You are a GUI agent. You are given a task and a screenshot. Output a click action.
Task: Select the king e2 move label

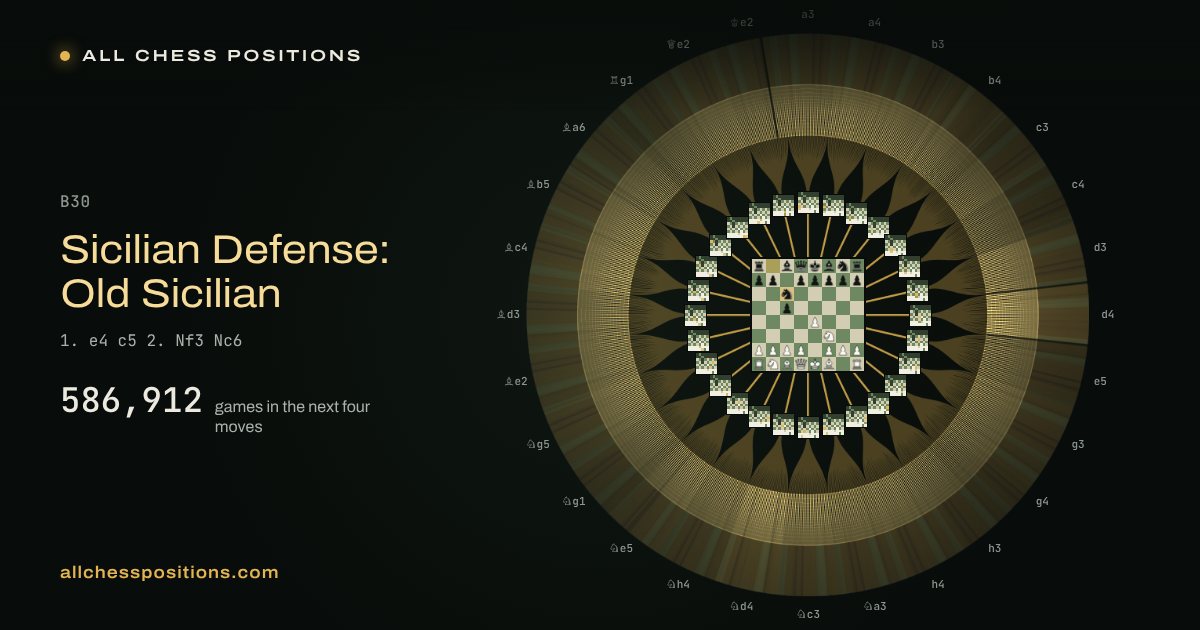pyautogui.click(x=741, y=22)
